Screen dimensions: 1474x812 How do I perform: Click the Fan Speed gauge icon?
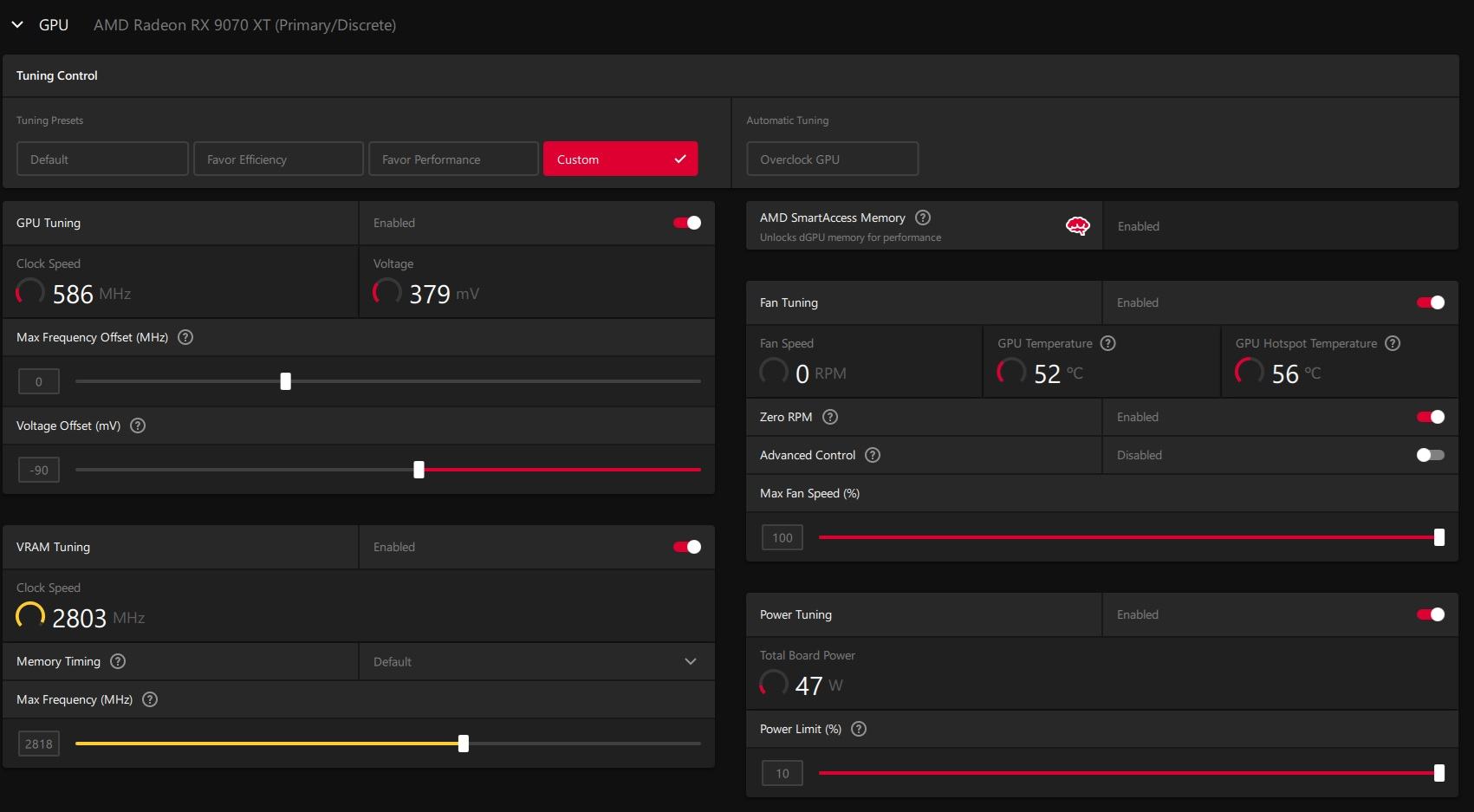point(774,372)
